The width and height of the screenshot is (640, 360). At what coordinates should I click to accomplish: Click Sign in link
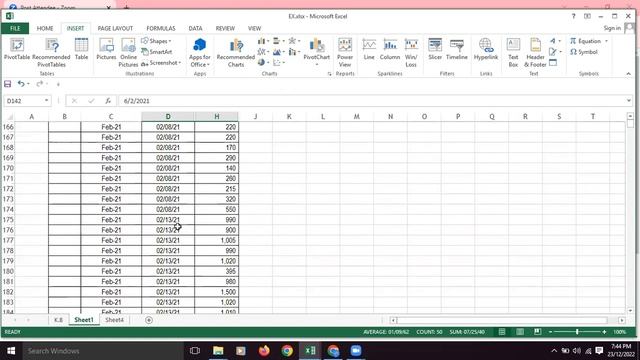pyautogui.click(x=612, y=28)
